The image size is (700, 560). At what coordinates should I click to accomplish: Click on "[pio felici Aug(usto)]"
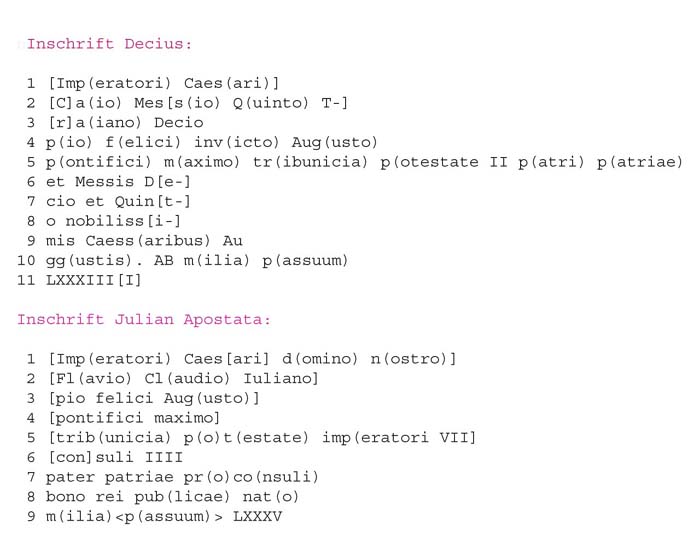(x=154, y=398)
